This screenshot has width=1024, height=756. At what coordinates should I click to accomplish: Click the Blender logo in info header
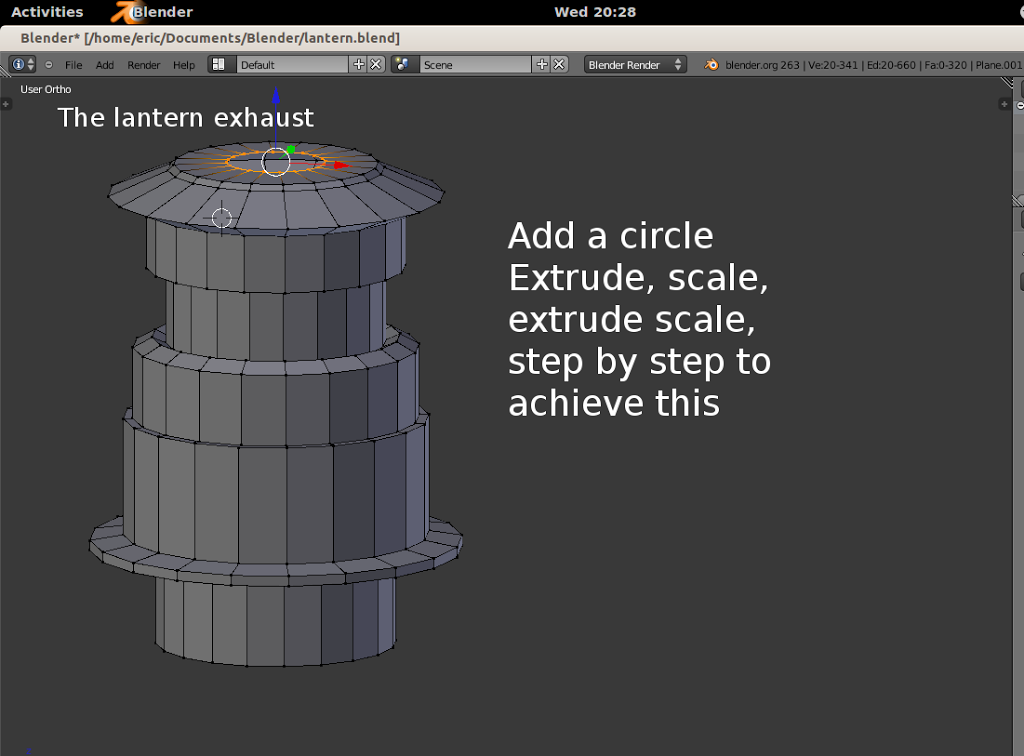[x=712, y=64]
